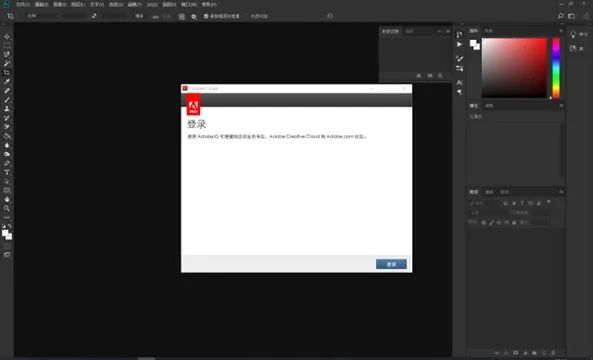Pick a hue on the rainbow slider
Image resolution: width=593 pixels, height=360 pixels.
click(556, 68)
